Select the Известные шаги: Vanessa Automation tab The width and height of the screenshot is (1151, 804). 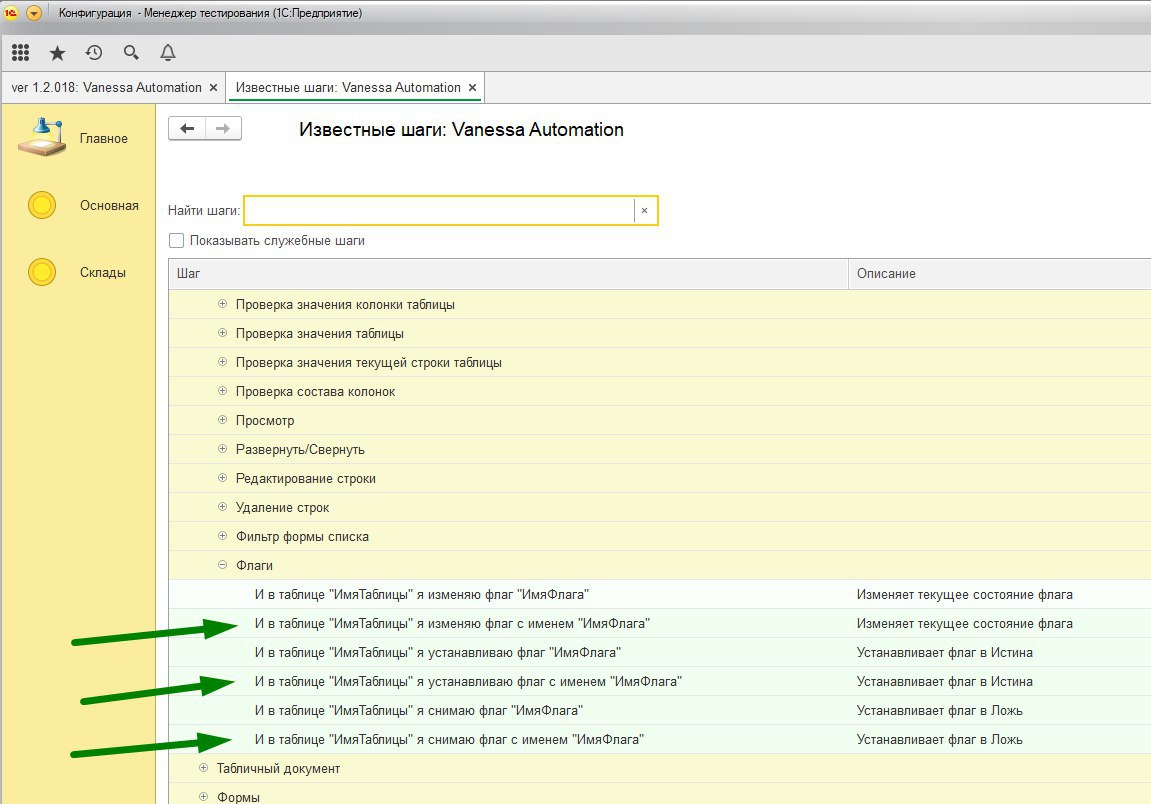(x=348, y=87)
